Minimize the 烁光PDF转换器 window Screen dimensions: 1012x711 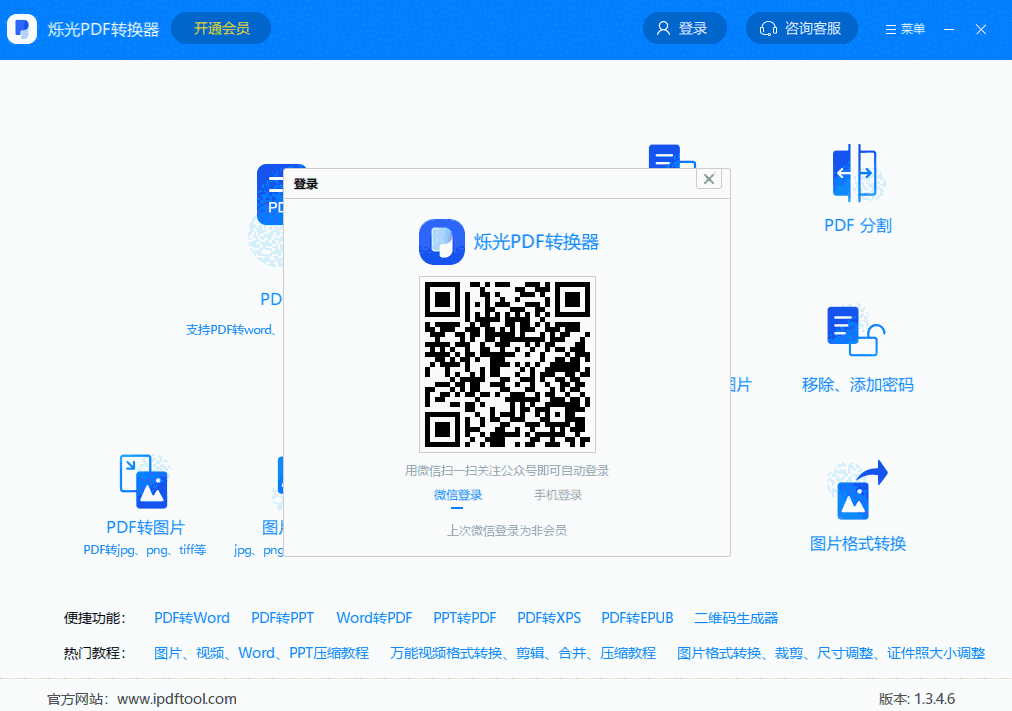pos(949,29)
